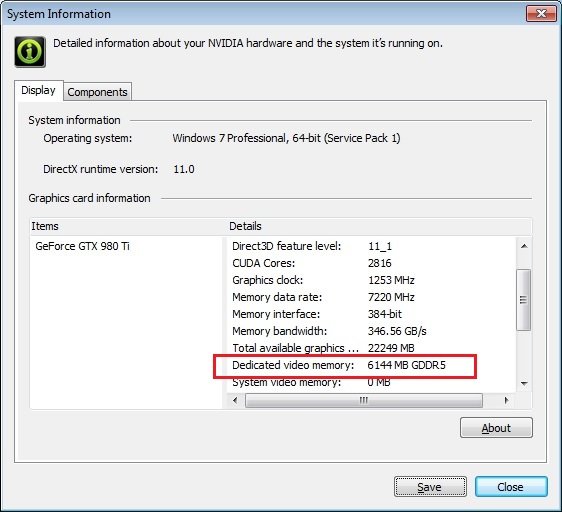Select the System video memory row
The image size is (562, 512).
coord(371,383)
